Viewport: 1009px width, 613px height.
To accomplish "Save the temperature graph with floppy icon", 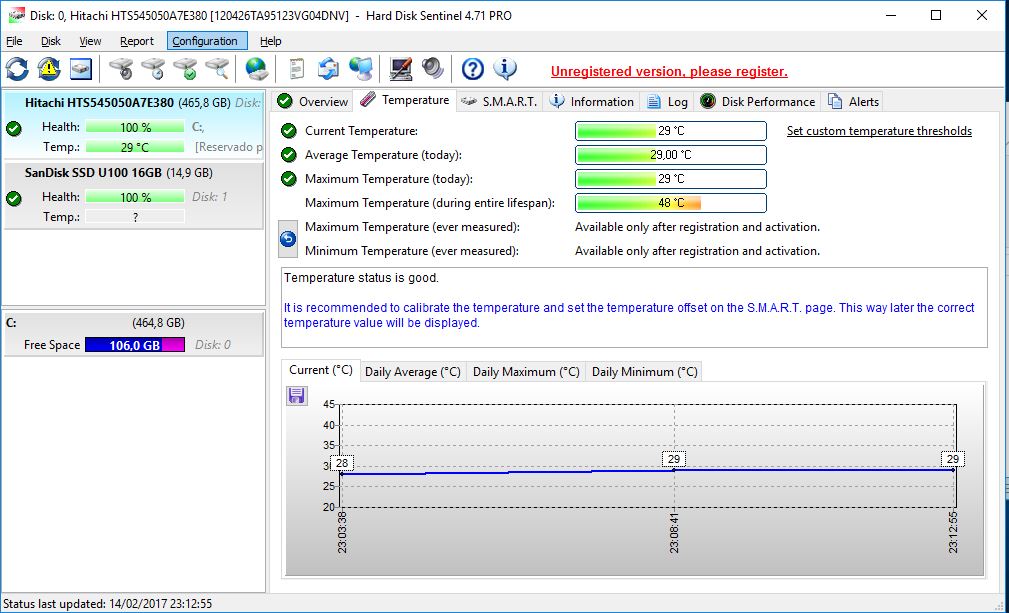I will [296, 396].
